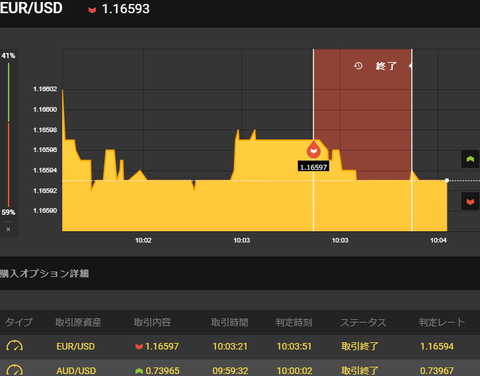Image resolution: width=480 pixels, height=376 pixels.
Task: Click the green up-arrow buy button
Action: click(470, 159)
